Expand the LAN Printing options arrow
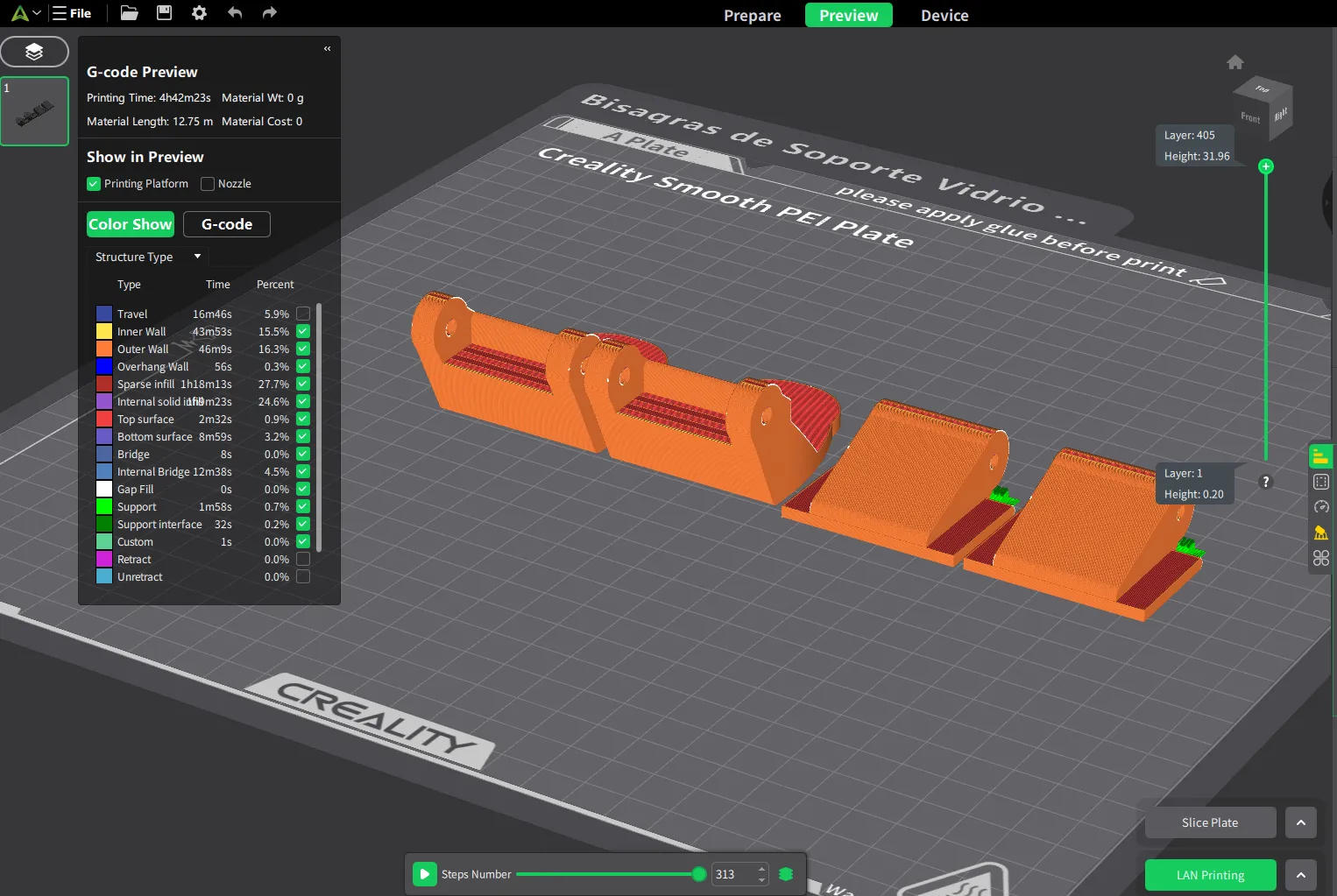Screen dimensions: 1337x896 [x=1301, y=875]
